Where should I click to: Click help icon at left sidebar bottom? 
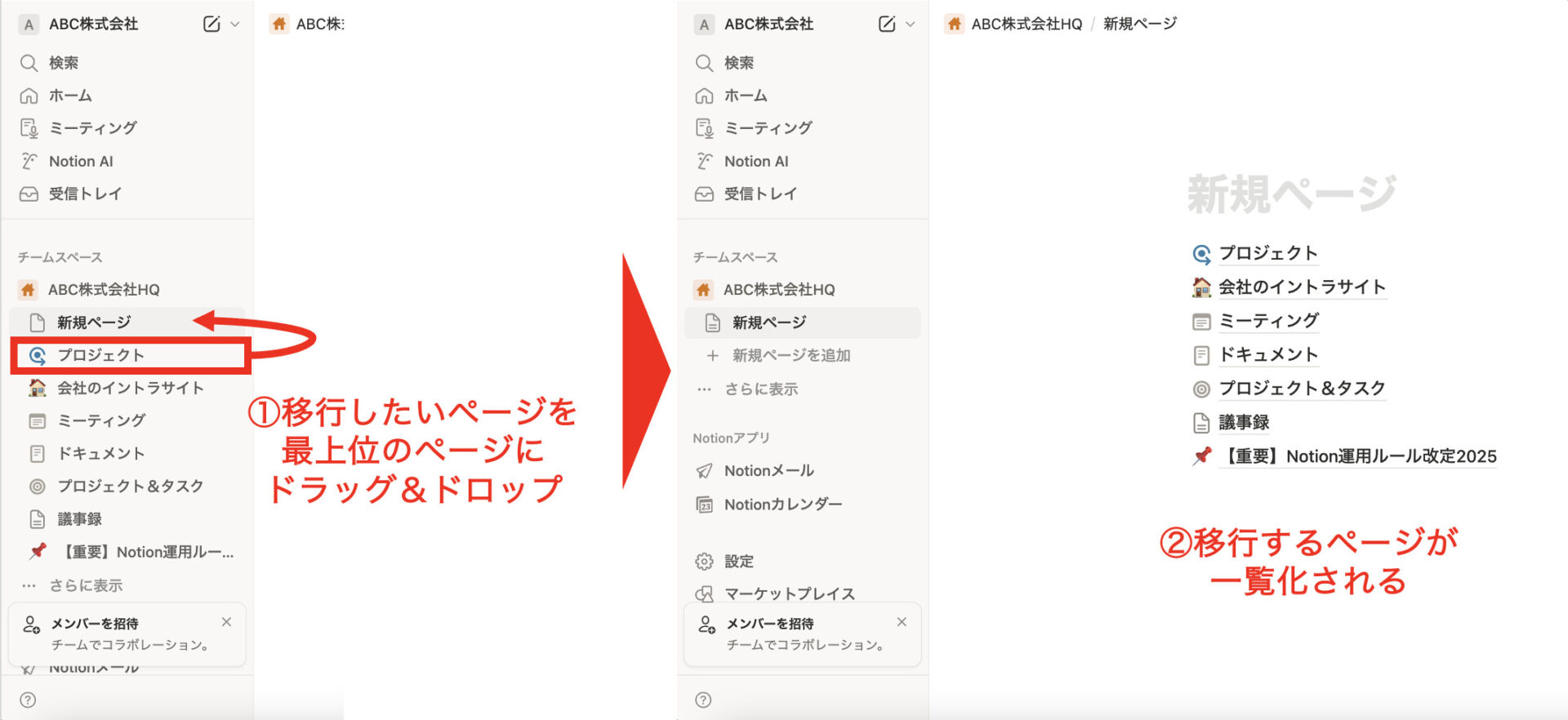[28, 700]
